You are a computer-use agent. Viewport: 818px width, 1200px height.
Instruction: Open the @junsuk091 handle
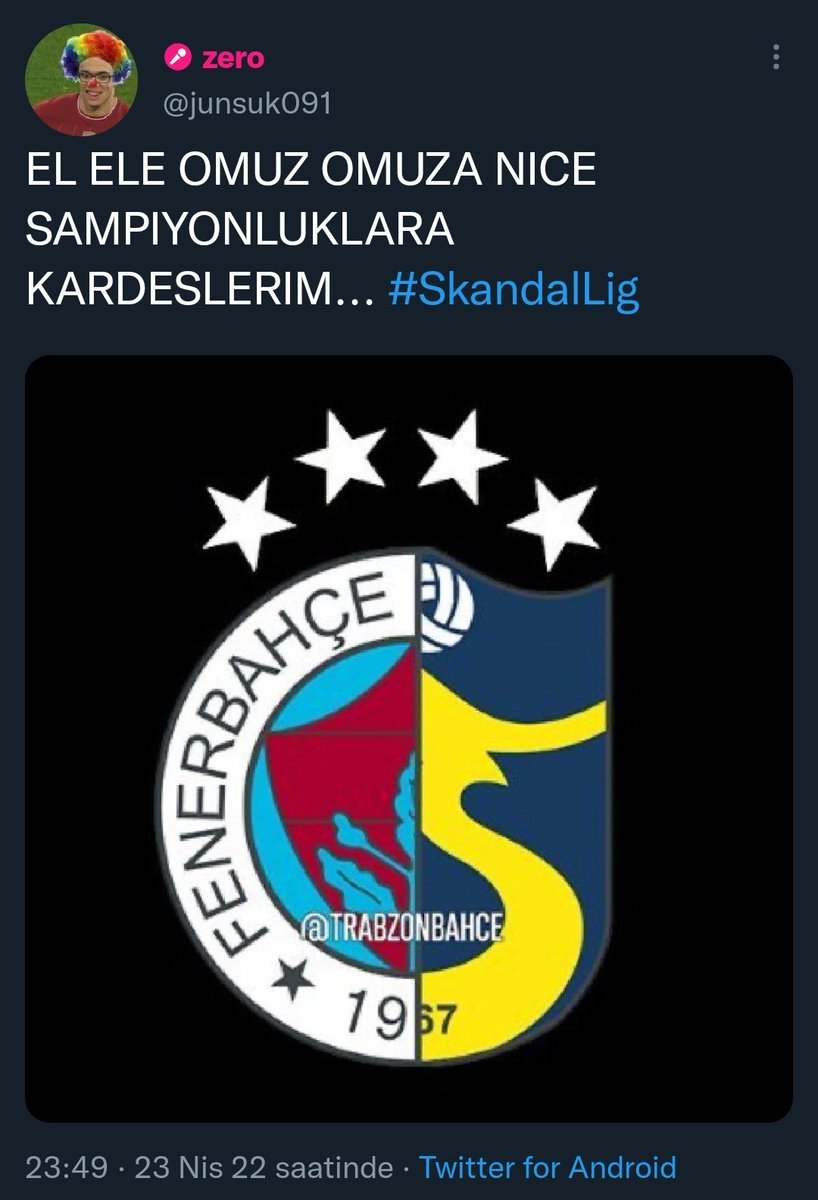[248, 102]
